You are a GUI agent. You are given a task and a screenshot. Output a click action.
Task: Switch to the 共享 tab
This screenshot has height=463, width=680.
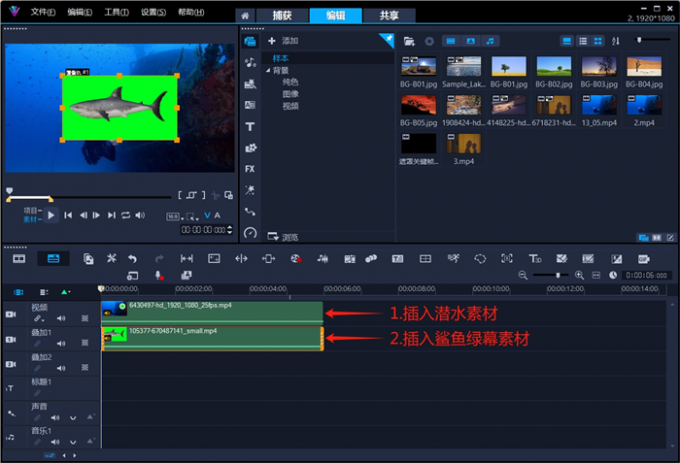(389, 16)
